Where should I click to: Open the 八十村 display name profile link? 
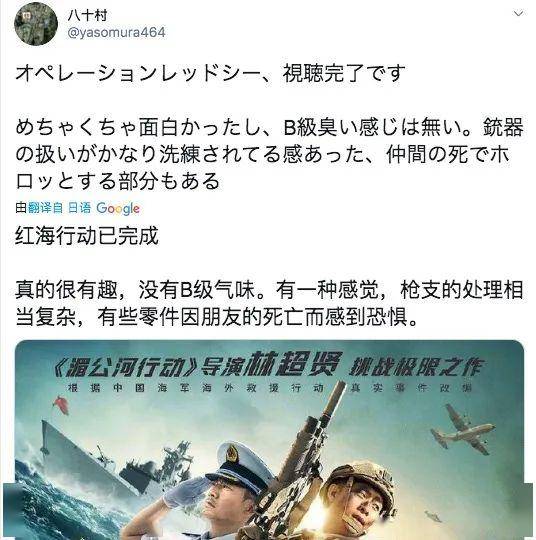coord(87,15)
